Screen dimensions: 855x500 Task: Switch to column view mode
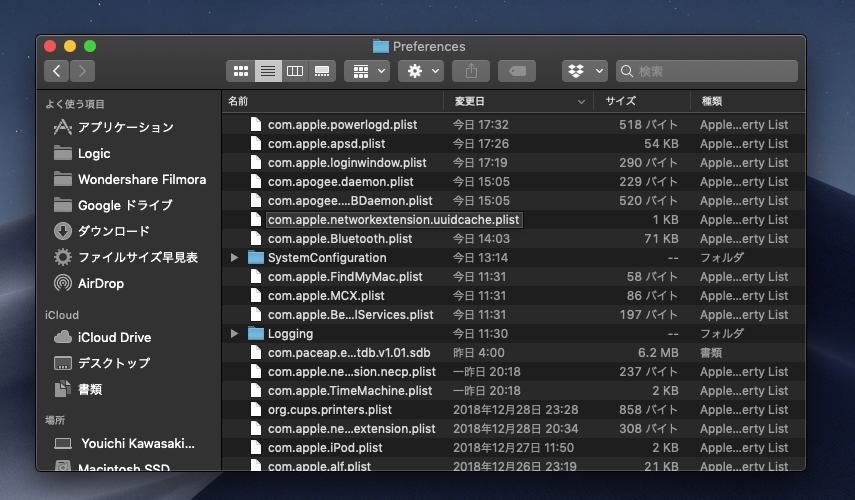(294, 71)
